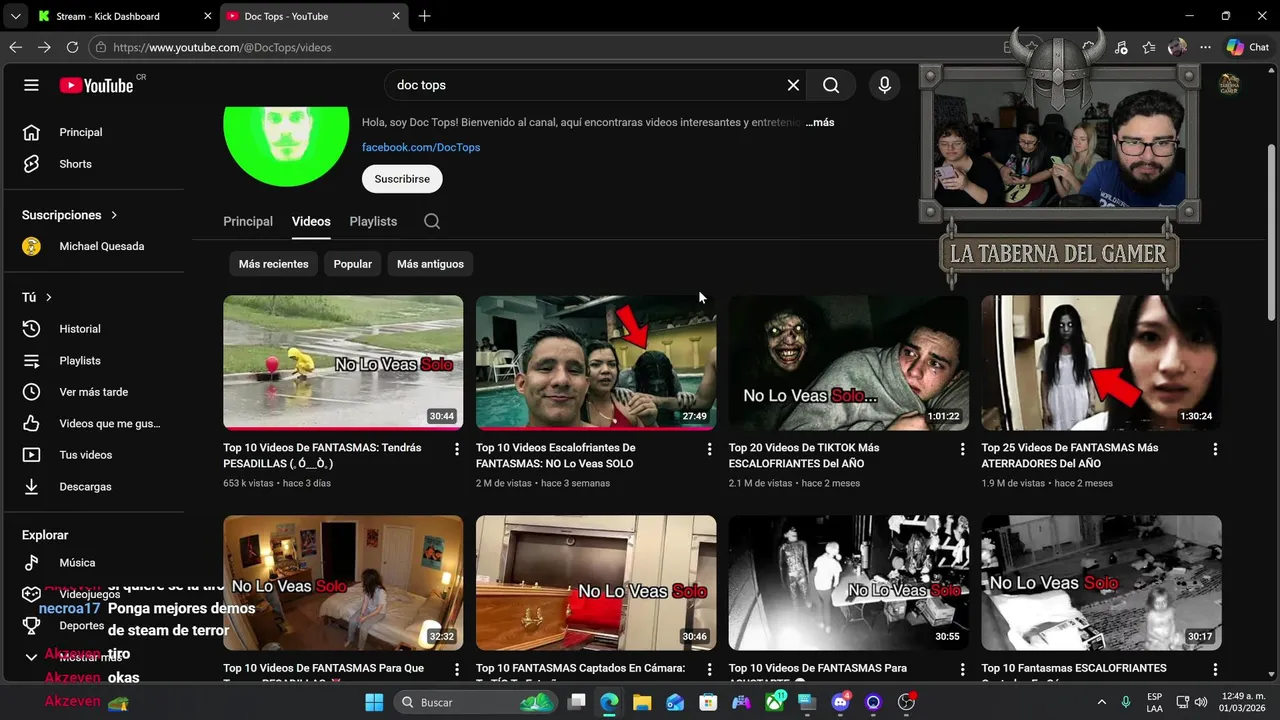Click the page vertical scrollbar

[1272, 232]
